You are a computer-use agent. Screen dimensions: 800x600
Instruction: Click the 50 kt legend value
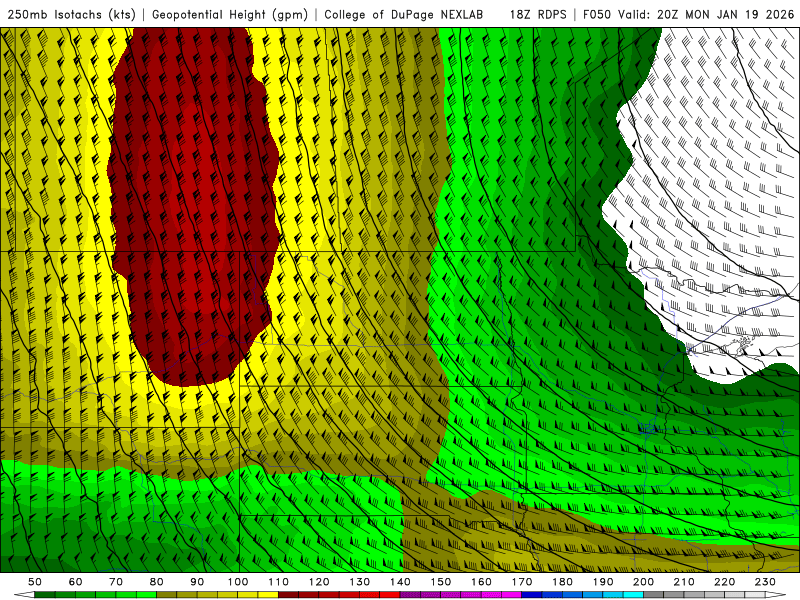coord(35,582)
